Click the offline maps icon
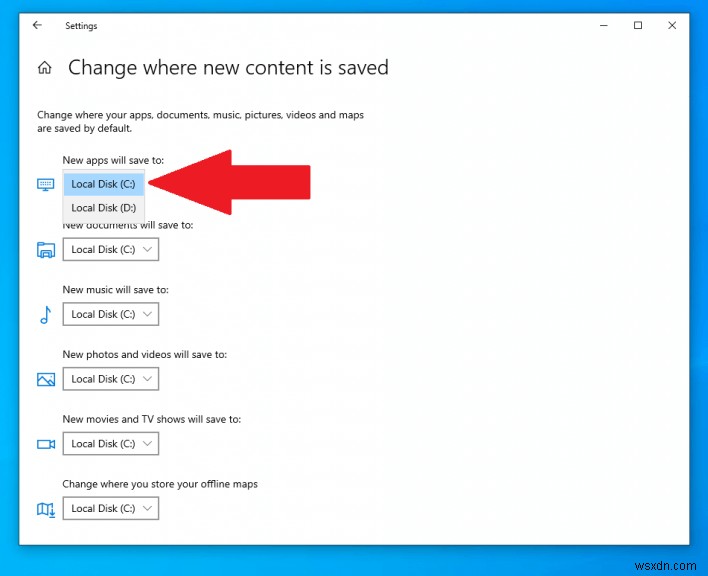 point(46,510)
